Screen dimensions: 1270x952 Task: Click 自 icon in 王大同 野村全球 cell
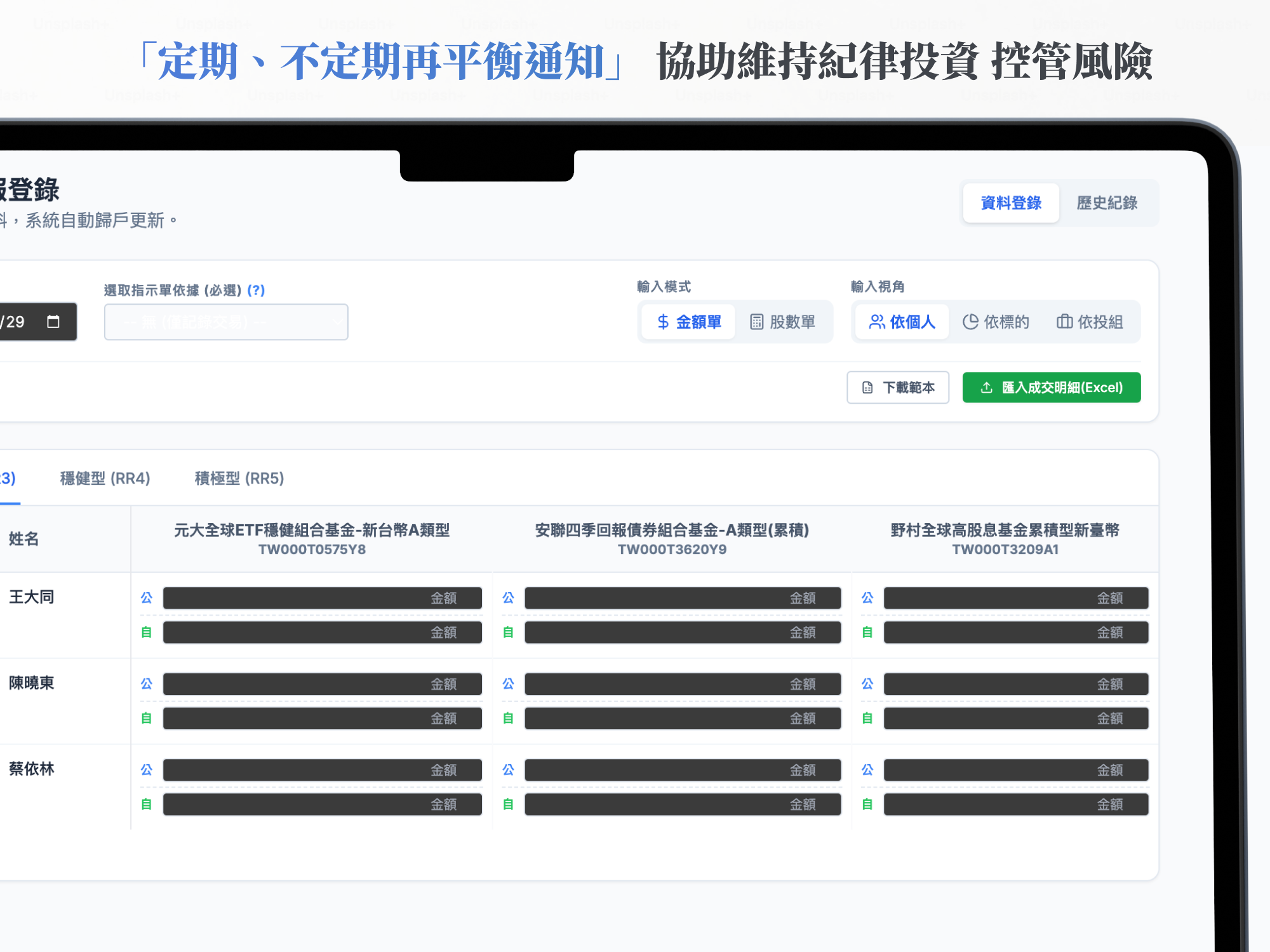[x=867, y=632]
